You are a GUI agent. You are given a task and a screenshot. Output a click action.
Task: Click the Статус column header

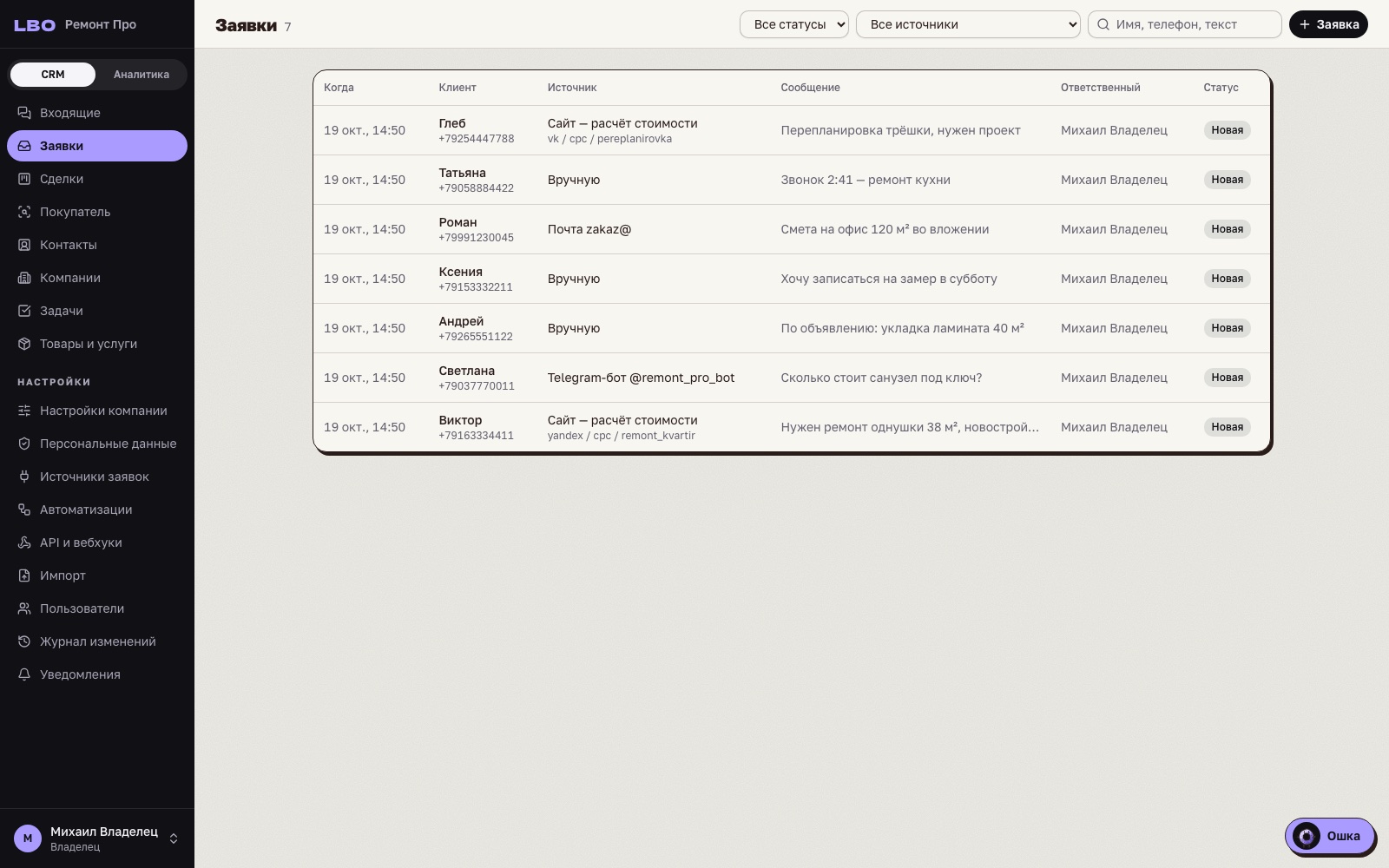click(x=1221, y=88)
